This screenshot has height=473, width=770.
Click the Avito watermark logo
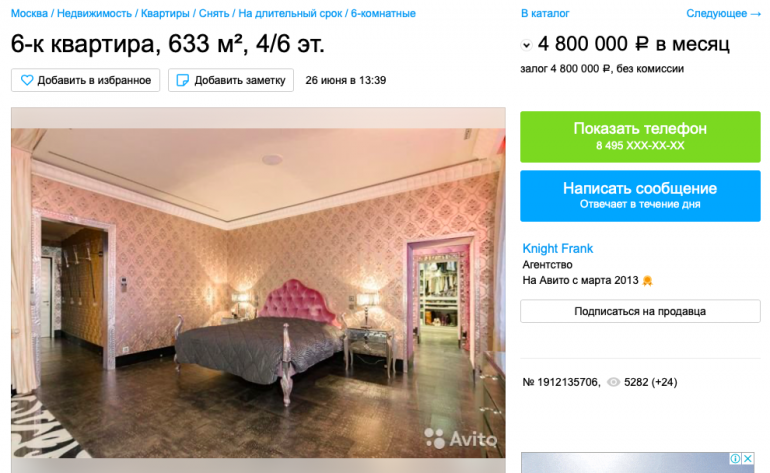[460, 439]
